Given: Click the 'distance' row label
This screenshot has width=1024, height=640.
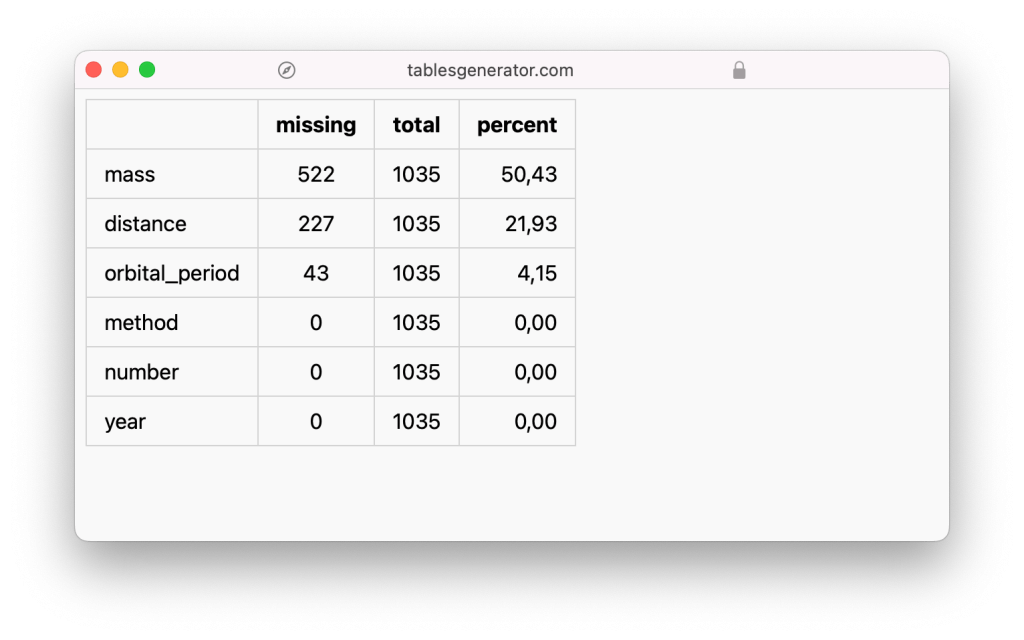Looking at the screenshot, I should tap(146, 224).
